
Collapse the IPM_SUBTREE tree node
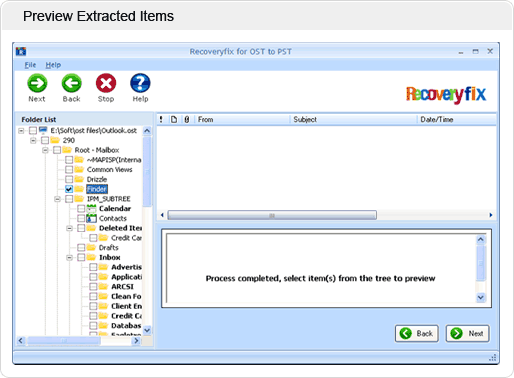pos(57,199)
